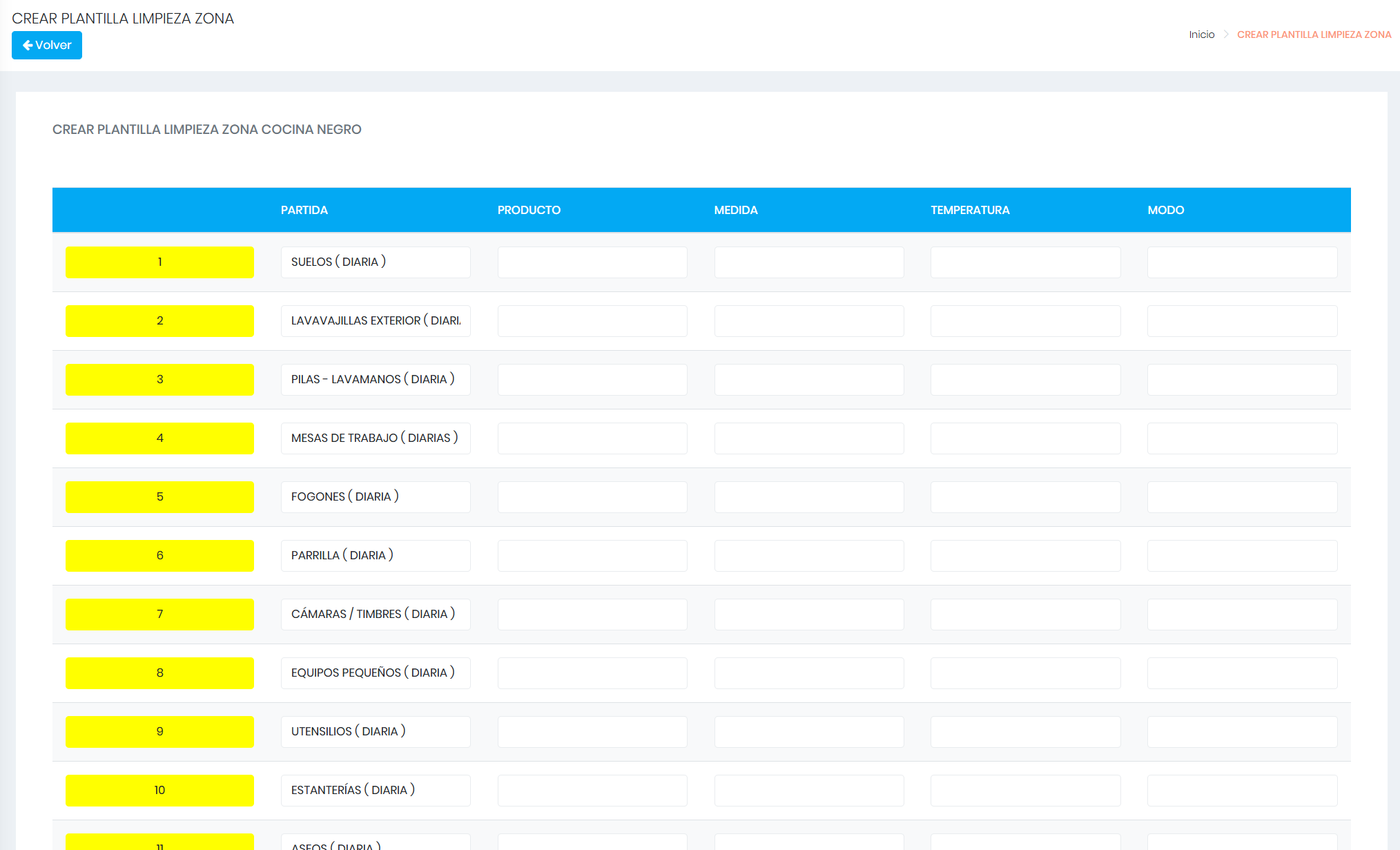Open the Inicio breadcrumb link

click(x=1201, y=35)
